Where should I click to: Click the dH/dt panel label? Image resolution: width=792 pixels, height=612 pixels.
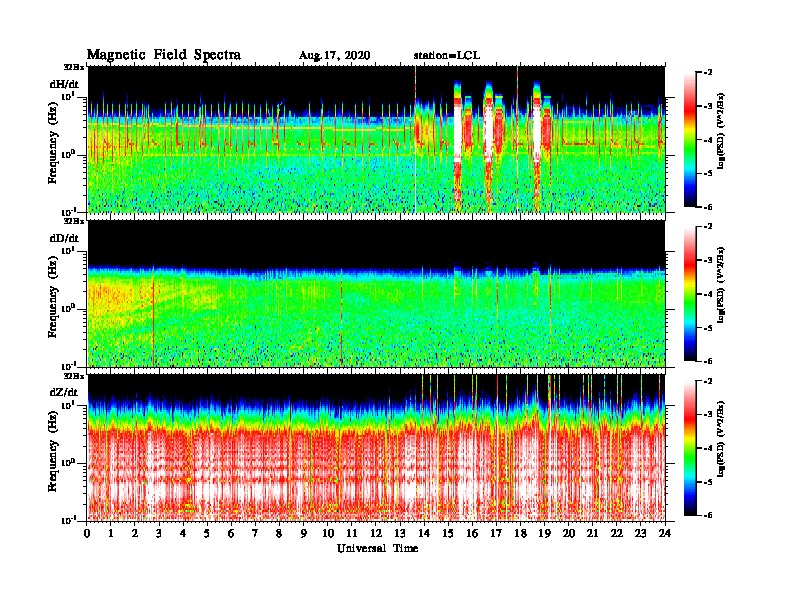coord(64,84)
